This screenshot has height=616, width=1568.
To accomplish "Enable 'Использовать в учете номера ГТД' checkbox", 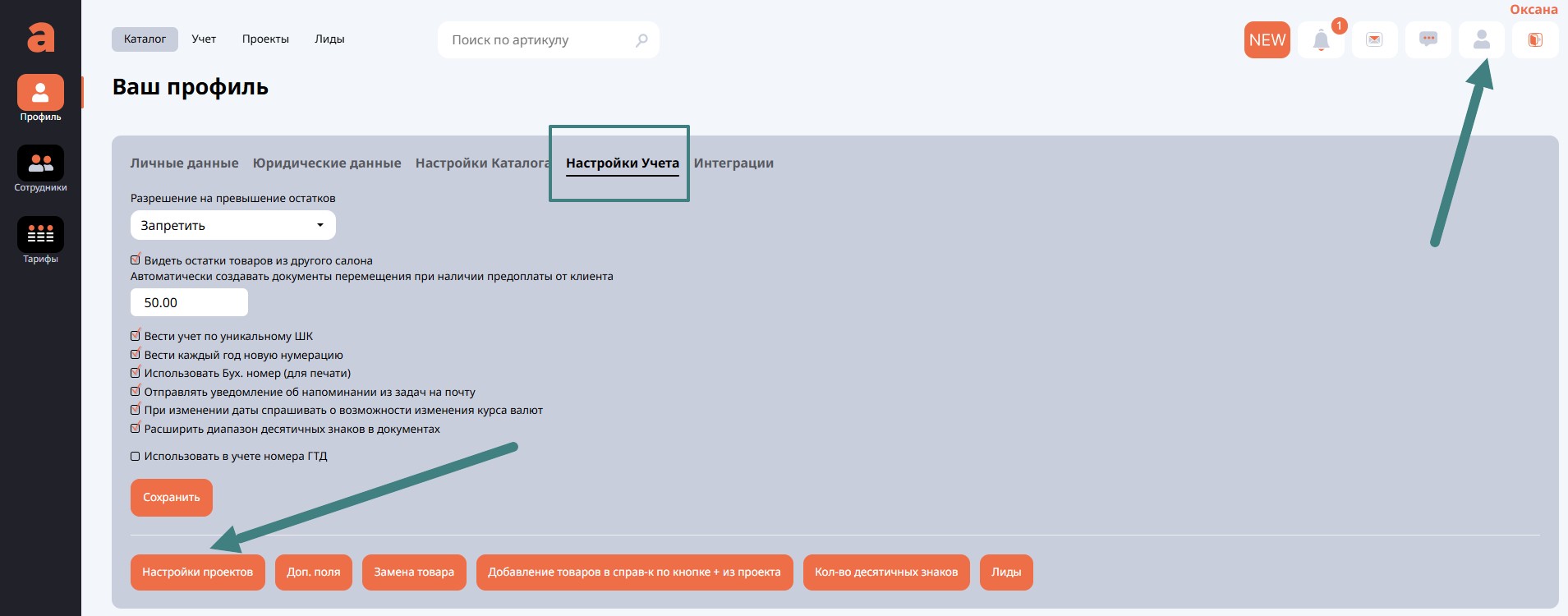I will pyautogui.click(x=136, y=457).
